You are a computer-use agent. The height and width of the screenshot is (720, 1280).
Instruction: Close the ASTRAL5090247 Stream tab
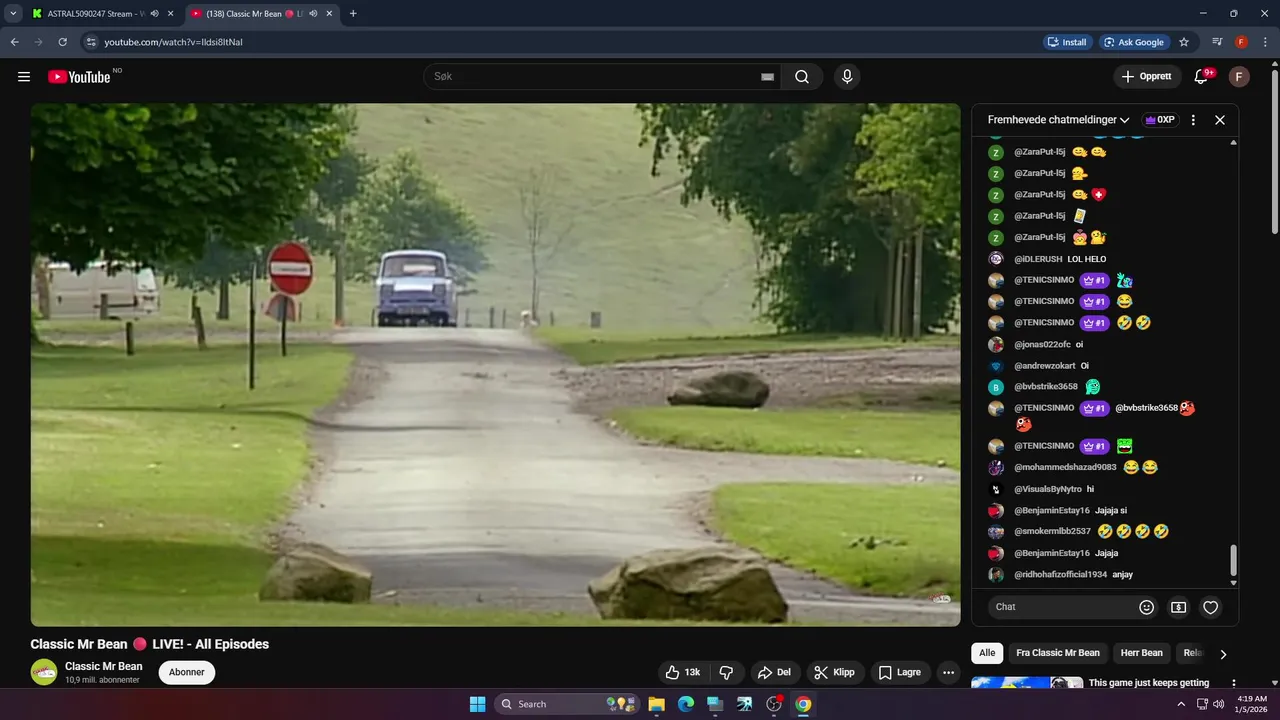(171, 14)
